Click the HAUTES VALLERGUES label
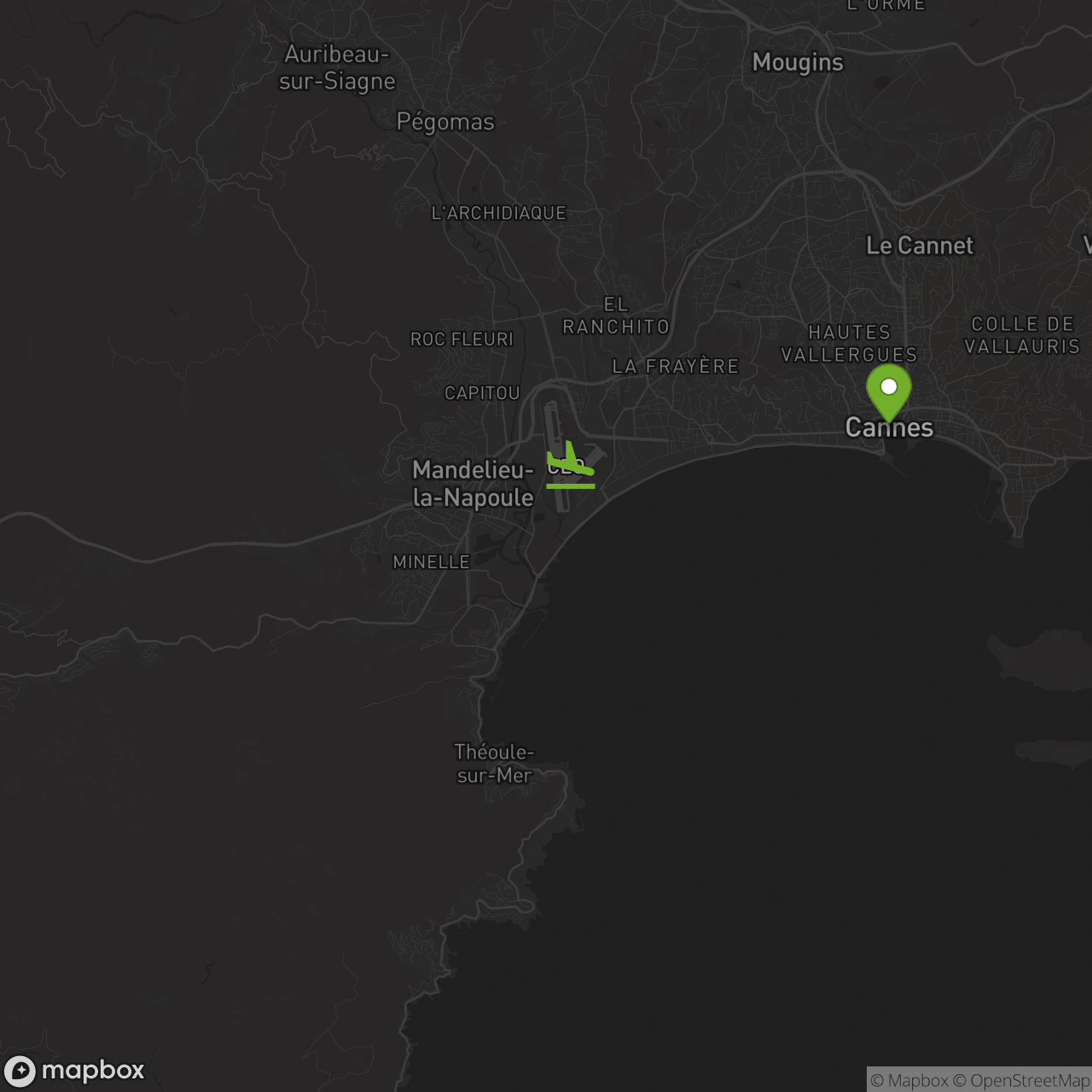The height and width of the screenshot is (1092, 1092). click(x=850, y=344)
